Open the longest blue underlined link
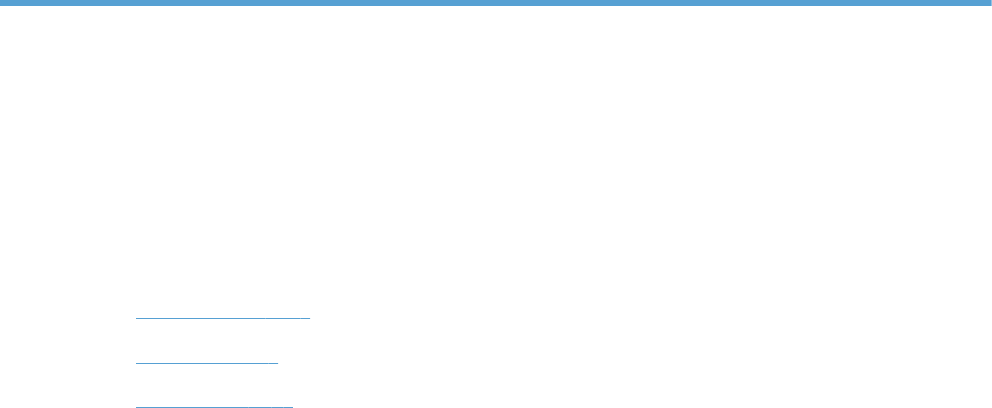The image size is (992, 408). (223, 317)
